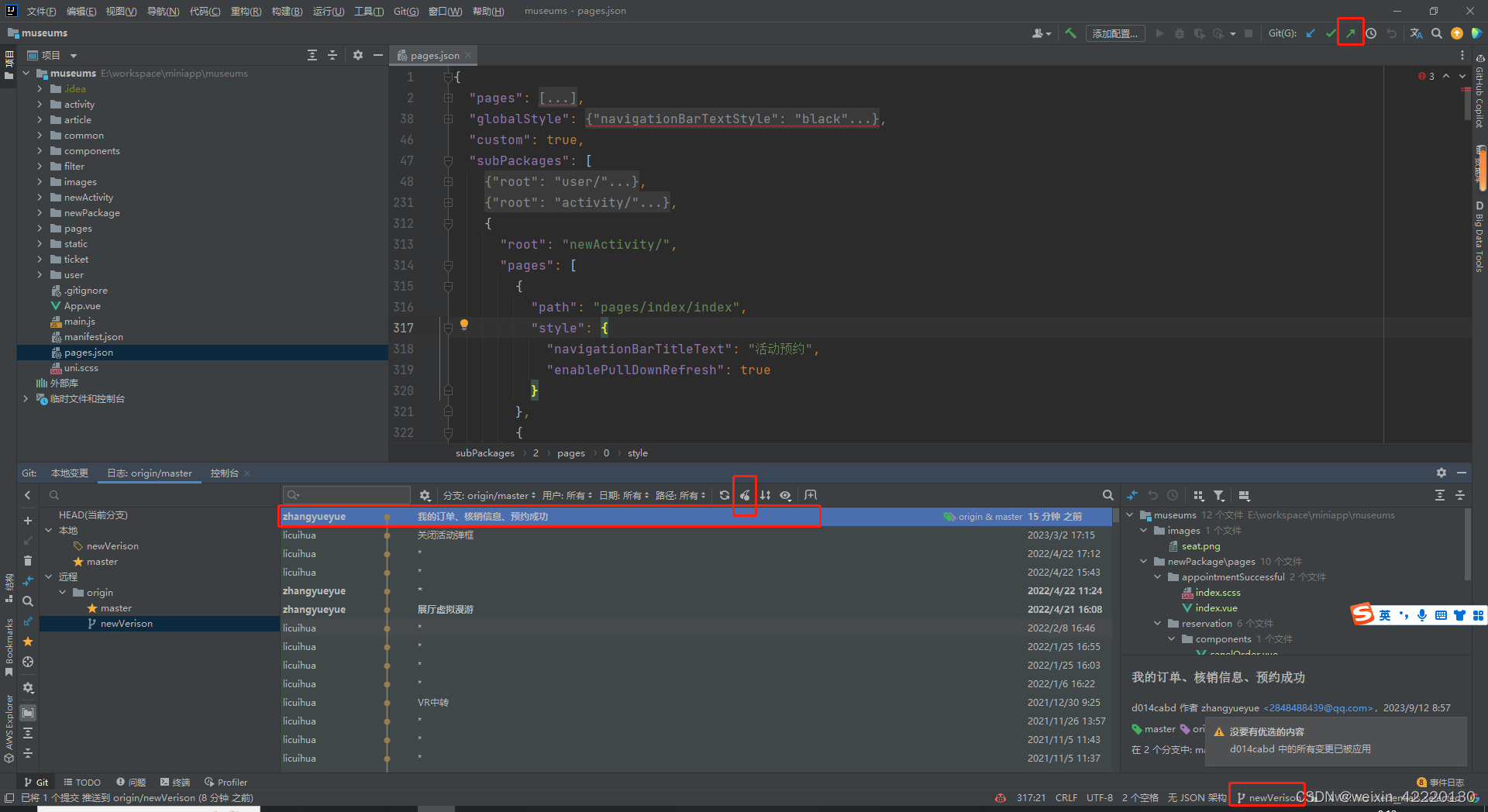Click the Git push arrow icon

(x=1351, y=33)
